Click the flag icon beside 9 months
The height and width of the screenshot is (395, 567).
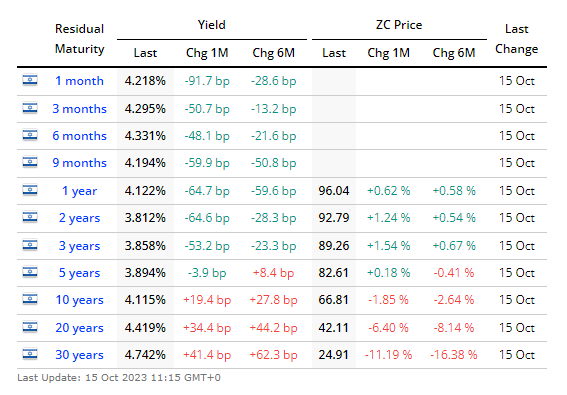30,162
